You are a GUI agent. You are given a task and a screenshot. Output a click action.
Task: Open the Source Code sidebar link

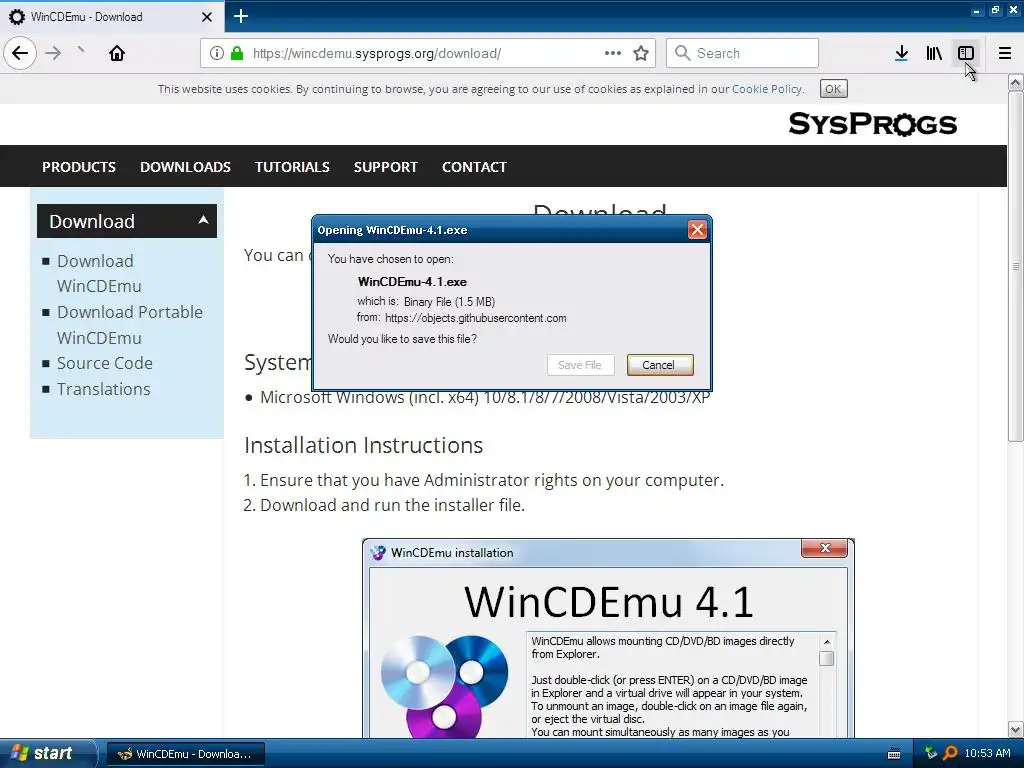[x=104, y=363]
